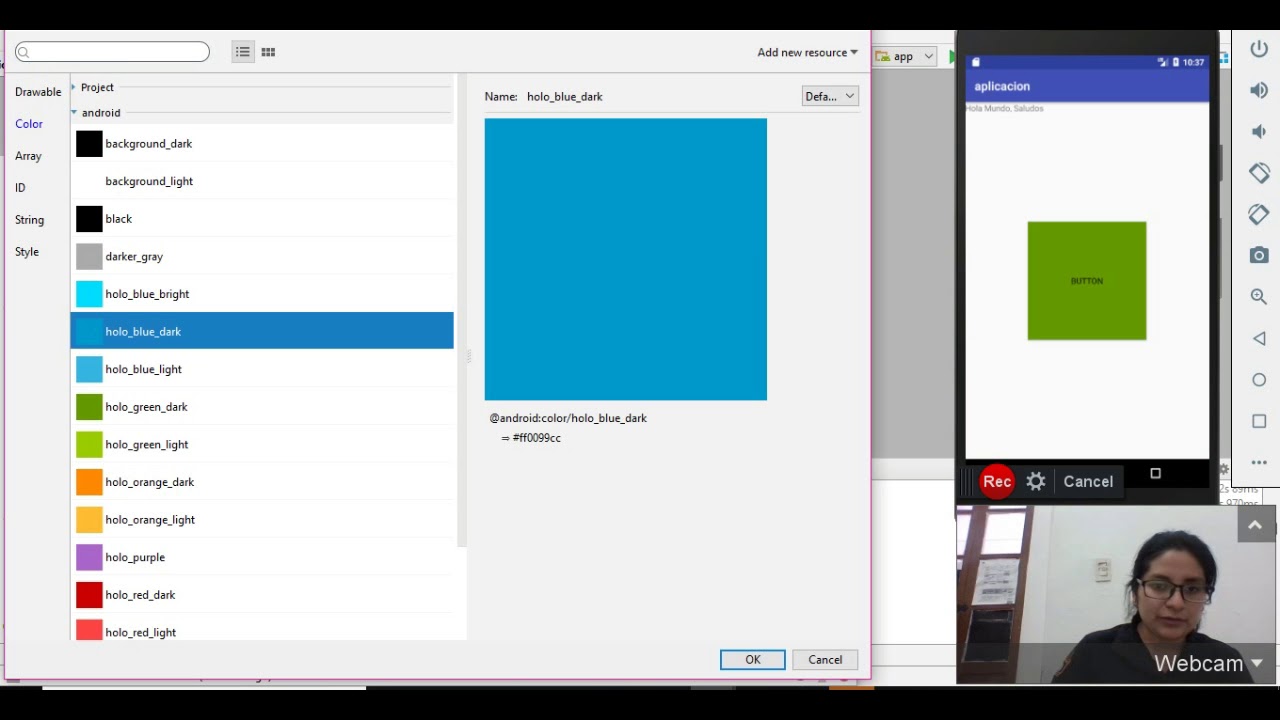Click the resource search field

(x=112, y=52)
